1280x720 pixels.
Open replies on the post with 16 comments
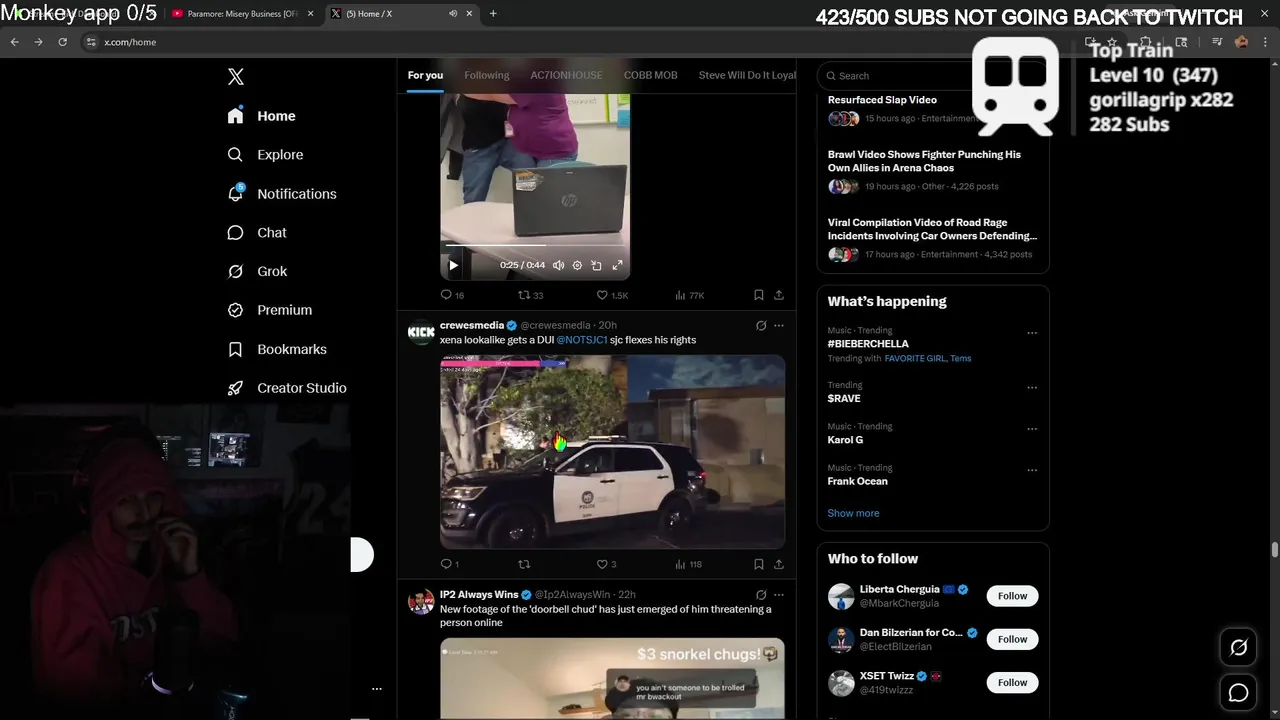click(452, 295)
